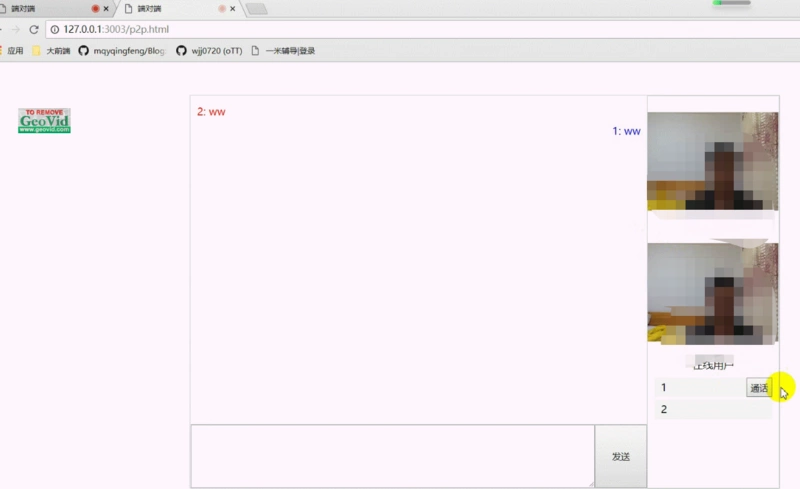Click the forward navigation arrow
The height and width of the screenshot is (489, 800).
click(x=16, y=30)
